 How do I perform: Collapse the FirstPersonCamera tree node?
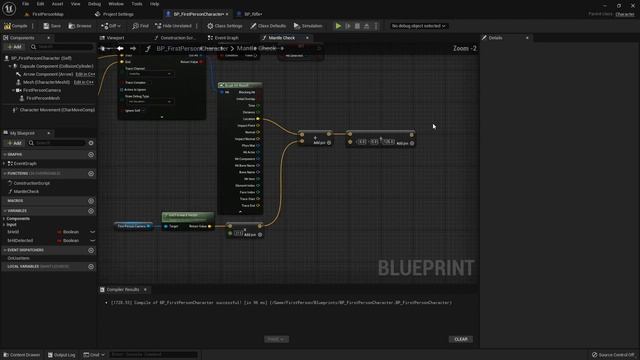click(x=13, y=90)
